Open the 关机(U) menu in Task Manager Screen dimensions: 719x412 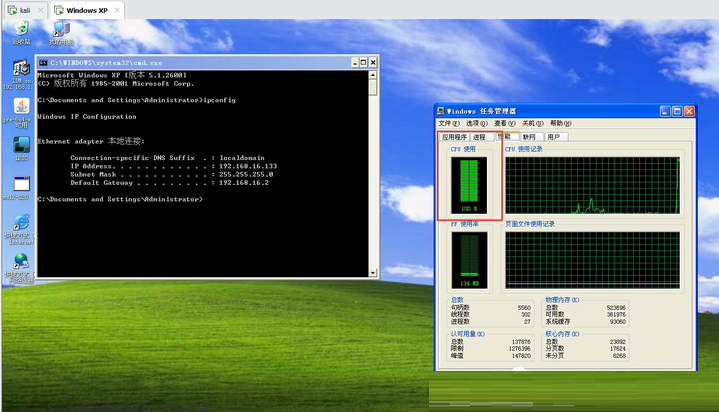tap(532, 123)
